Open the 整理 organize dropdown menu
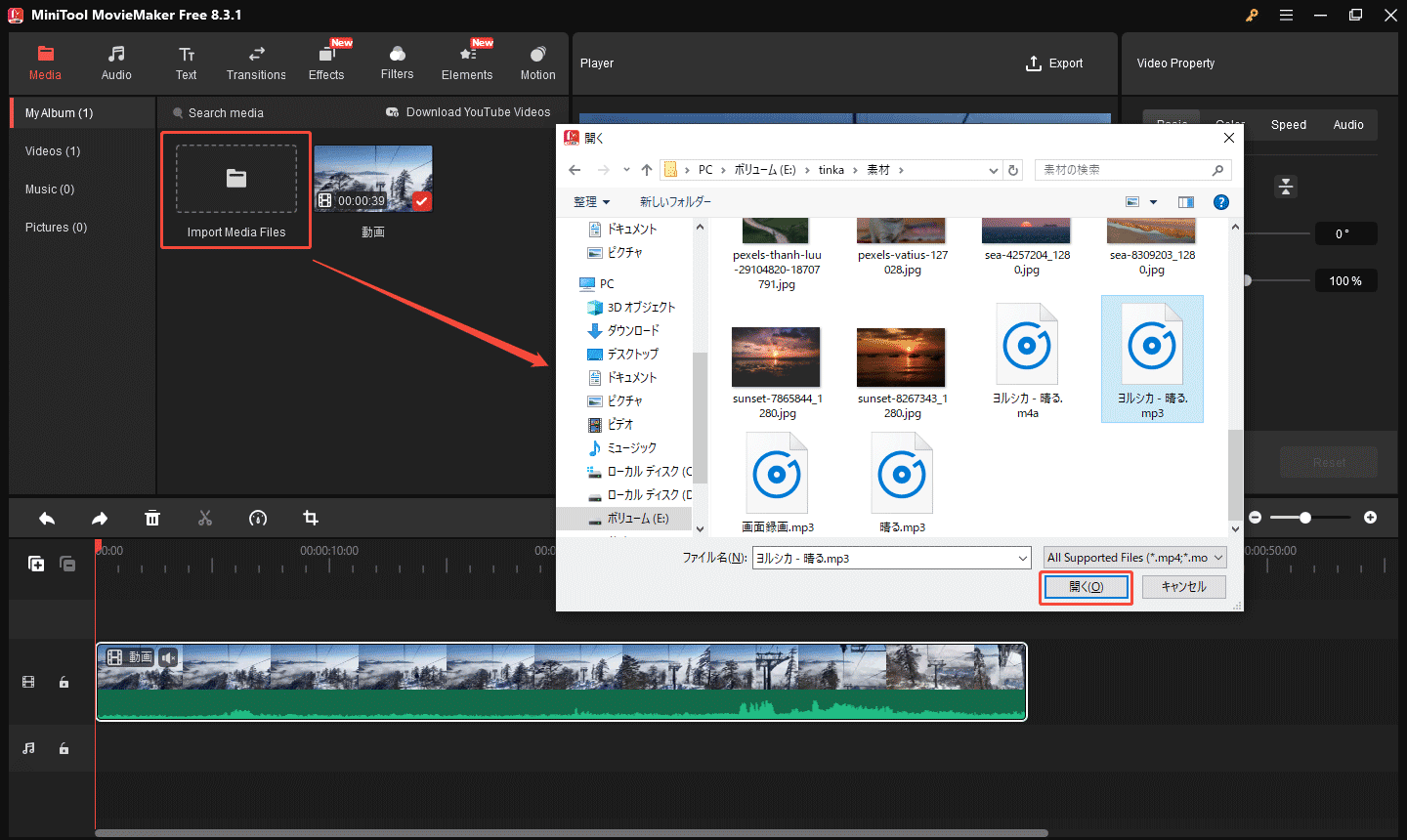This screenshot has height=840, width=1407. [591, 202]
